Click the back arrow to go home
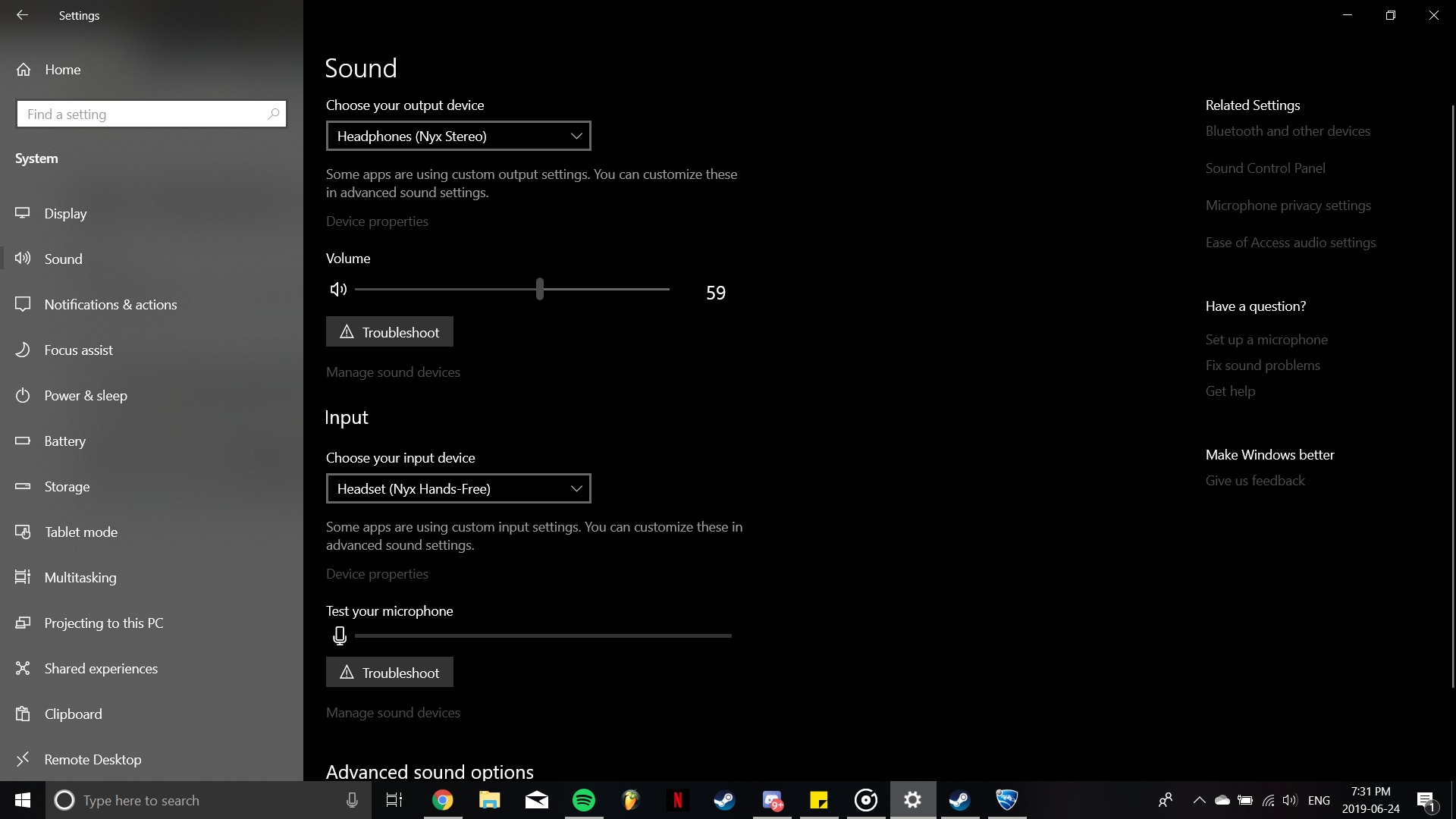Image resolution: width=1456 pixels, height=819 pixels. pos(21,15)
